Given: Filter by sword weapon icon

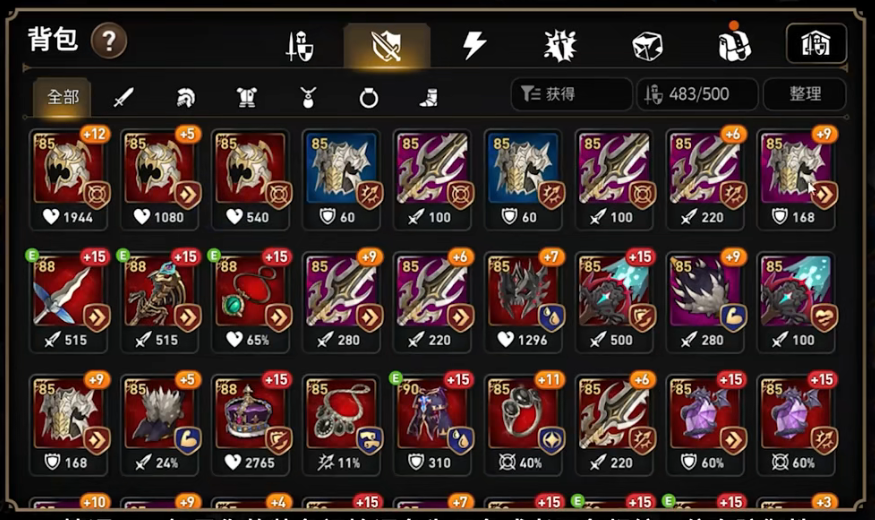Looking at the screenshot, I should coord(123,98).
